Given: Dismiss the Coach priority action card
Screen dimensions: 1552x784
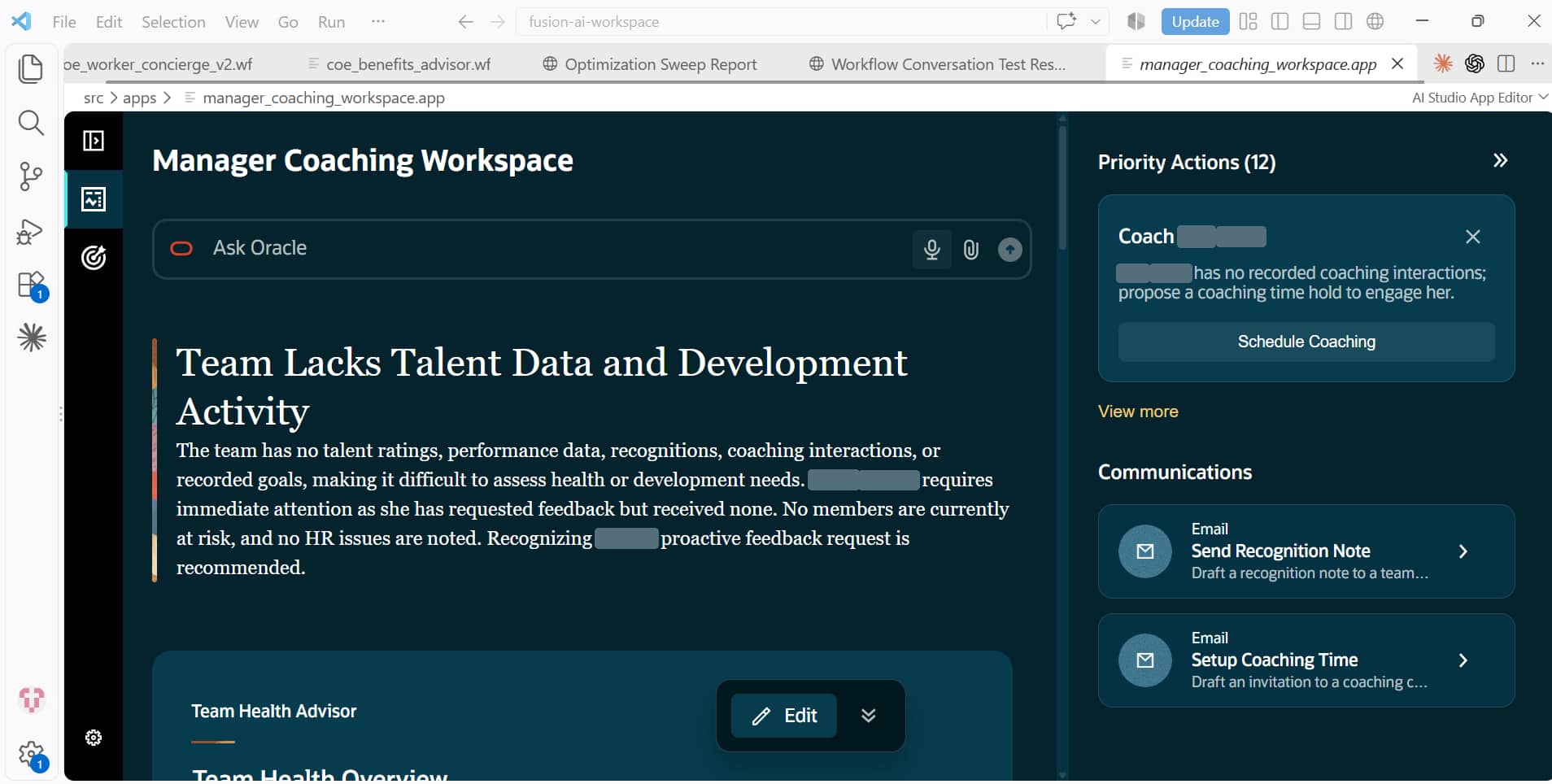Looking at the screenshot, I should tap(1472, 237).
